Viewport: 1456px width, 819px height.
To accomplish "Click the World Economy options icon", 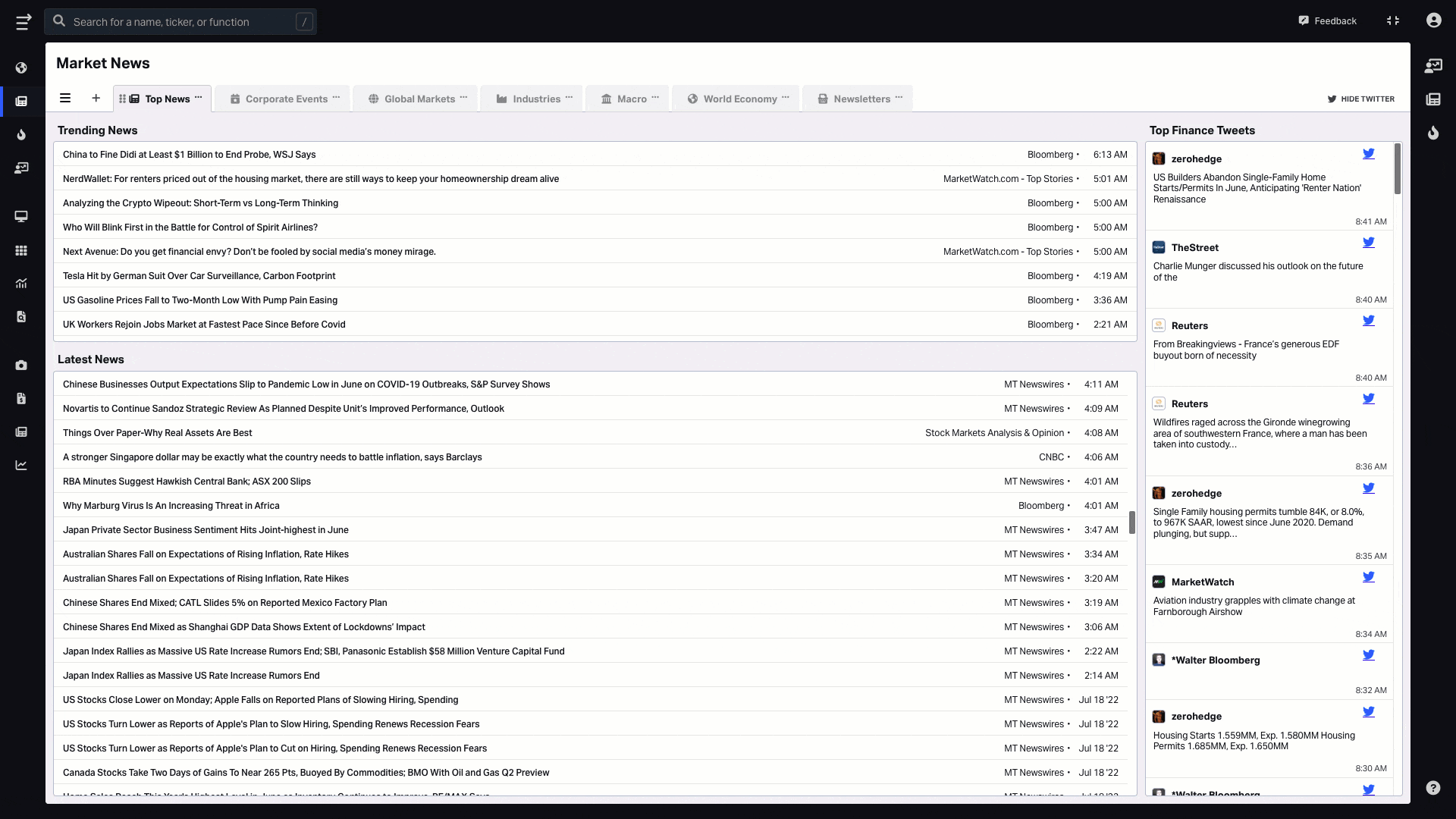I will tap(787, 98).
